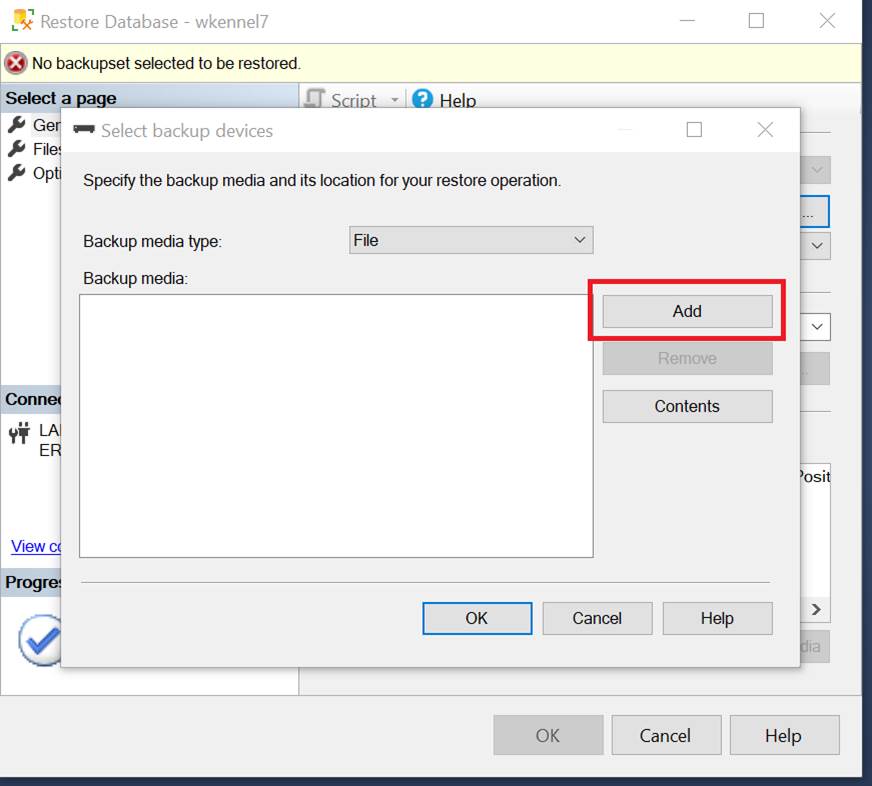The height and width of the screenshot is (786, 872).
Task: Open Help via the blue question mark icon
Action: click(423, 99)
